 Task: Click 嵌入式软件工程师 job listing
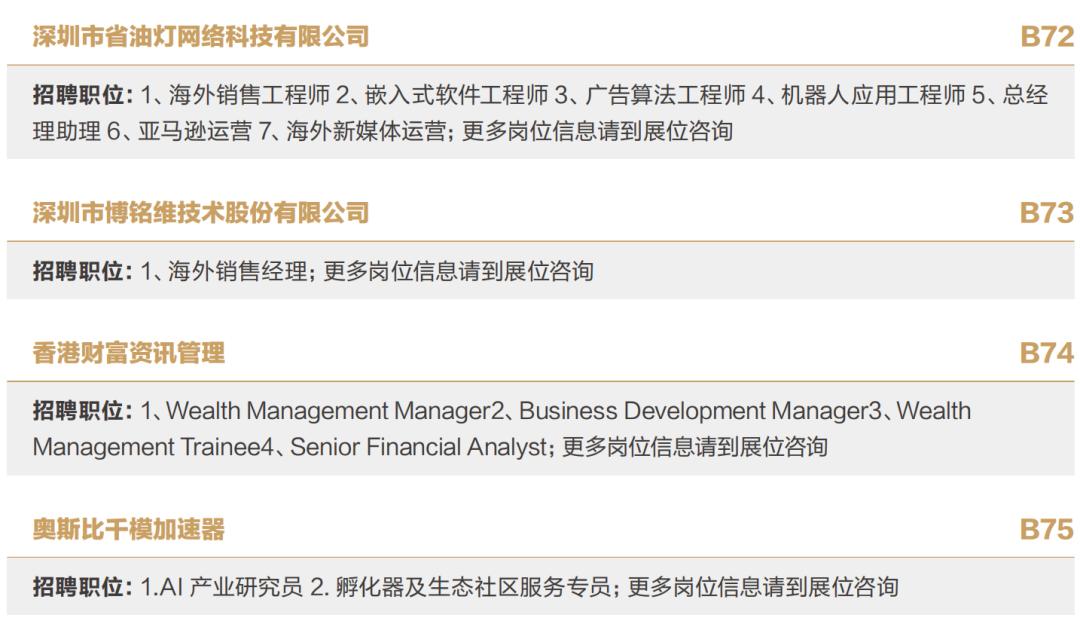pos(457,94)
